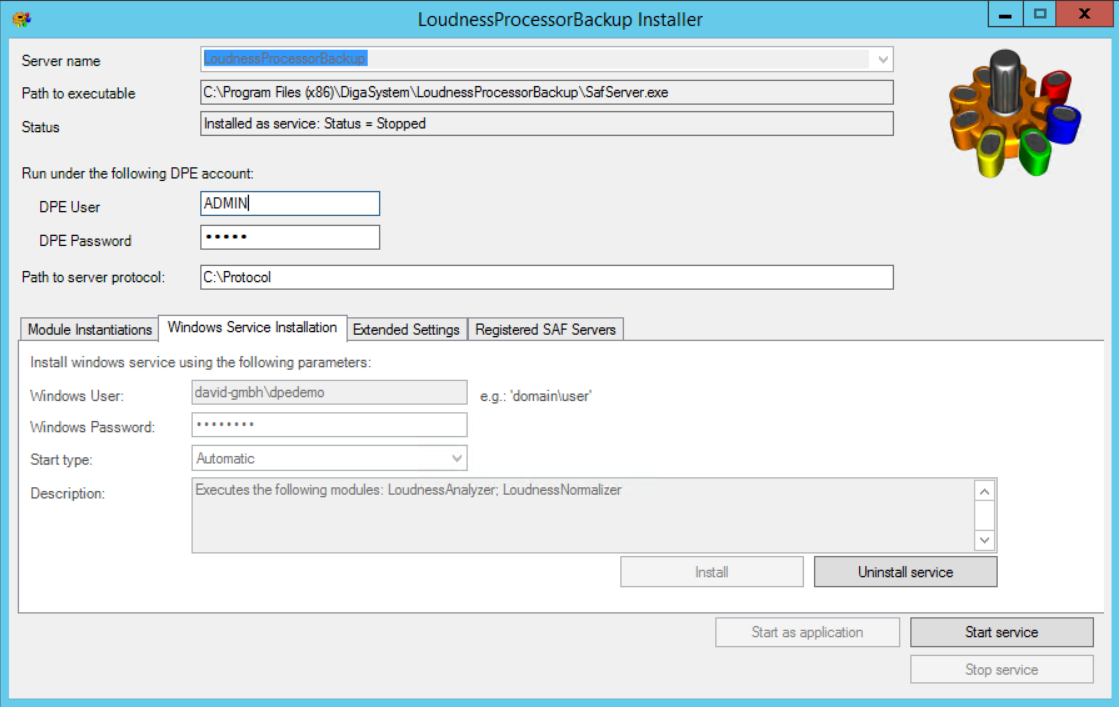This screenshot has height=707, width=1119.
Task: Click the Path to server protocol field
Action: (546, 277)
